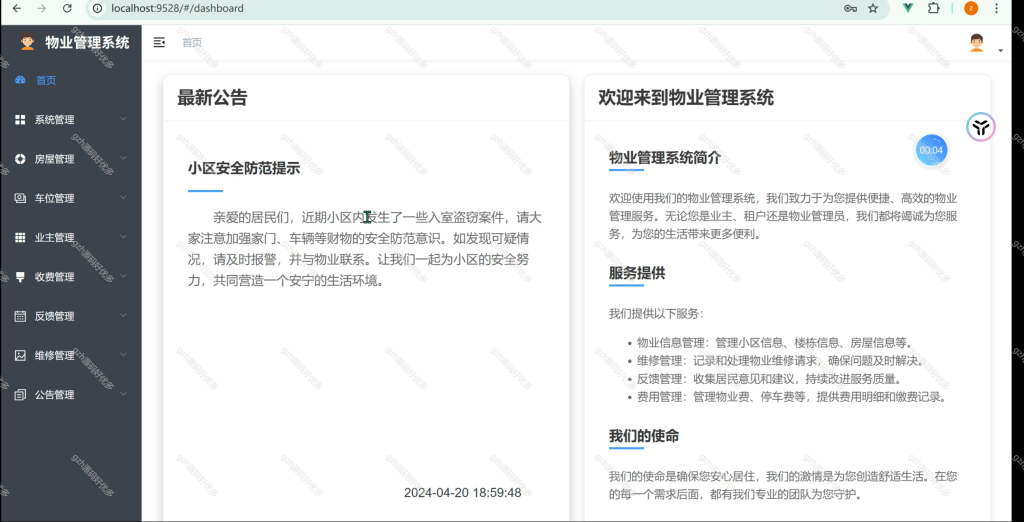Click the floating assistant icon at right edge

click(x=981, y=127)
